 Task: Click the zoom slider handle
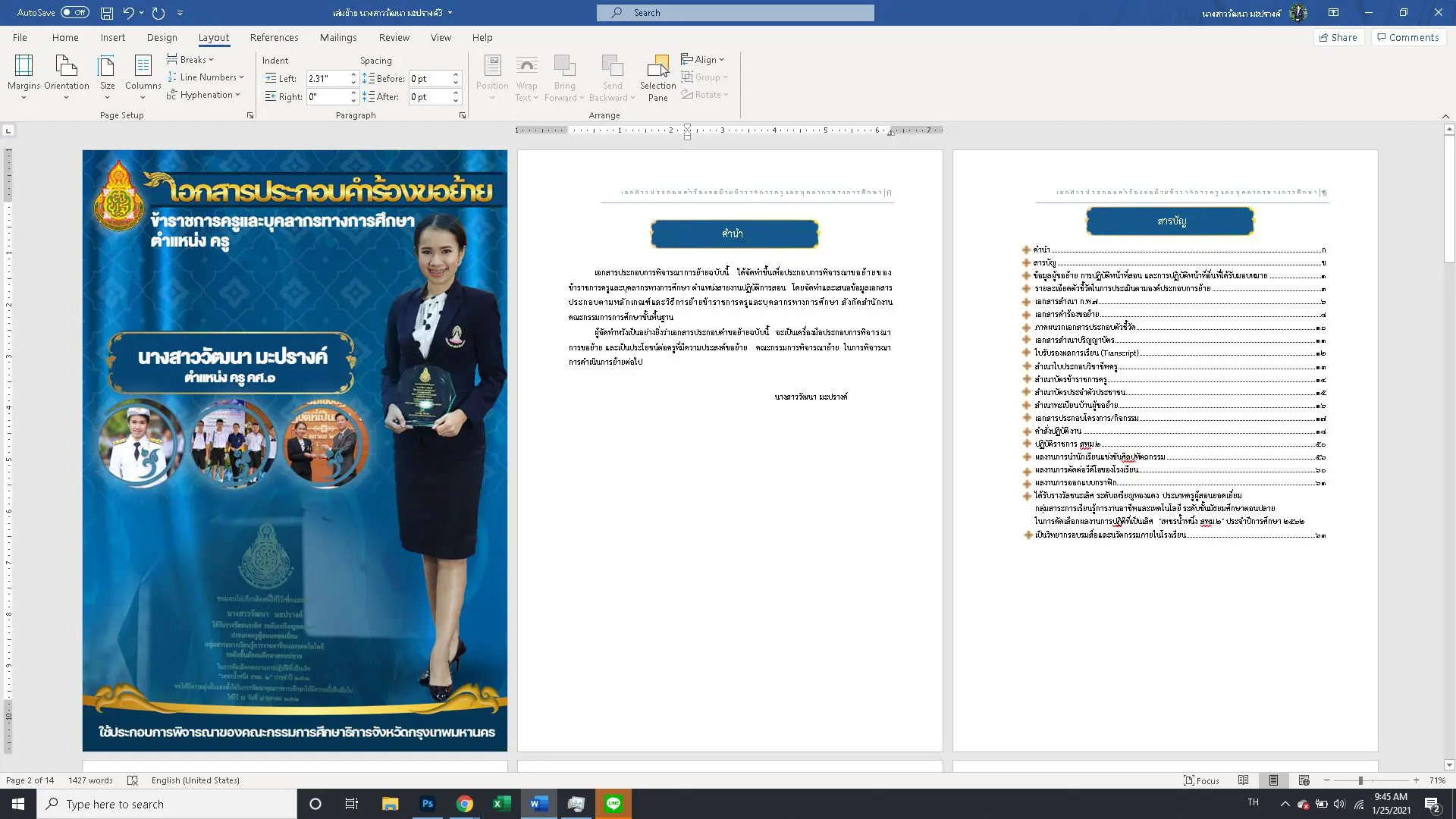point(1360,780)
